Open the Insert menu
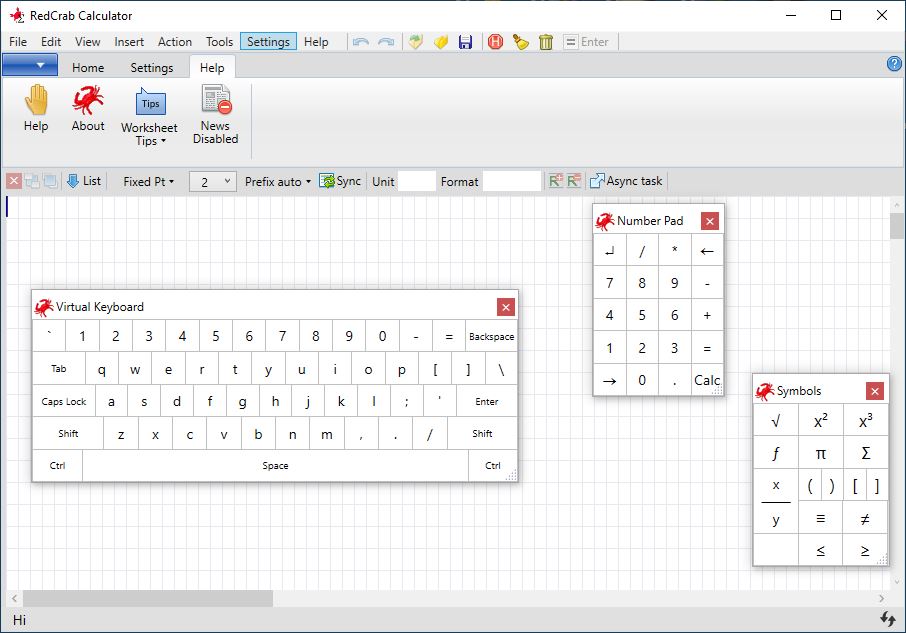906x633 pixels. (129, 42)
